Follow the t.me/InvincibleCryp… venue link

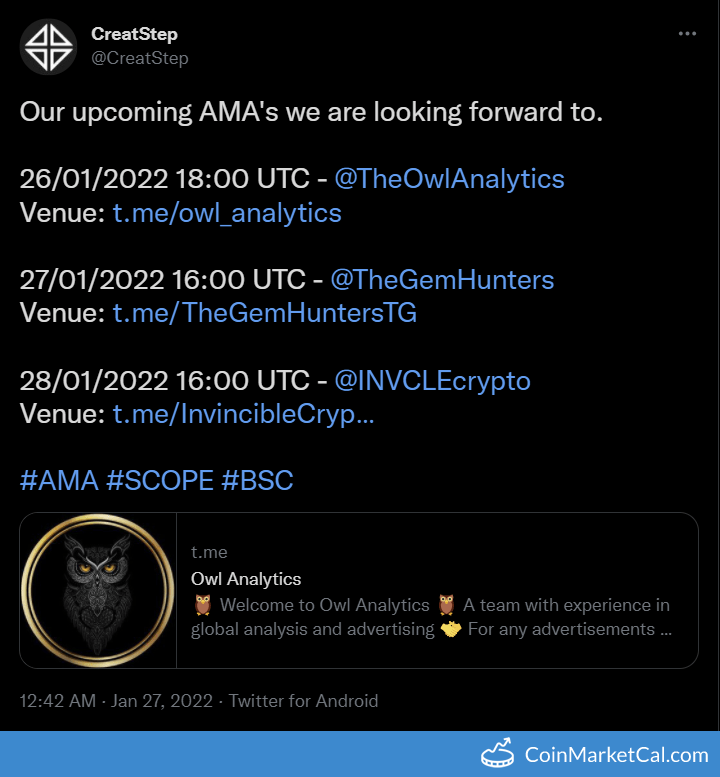coord(243,414)
